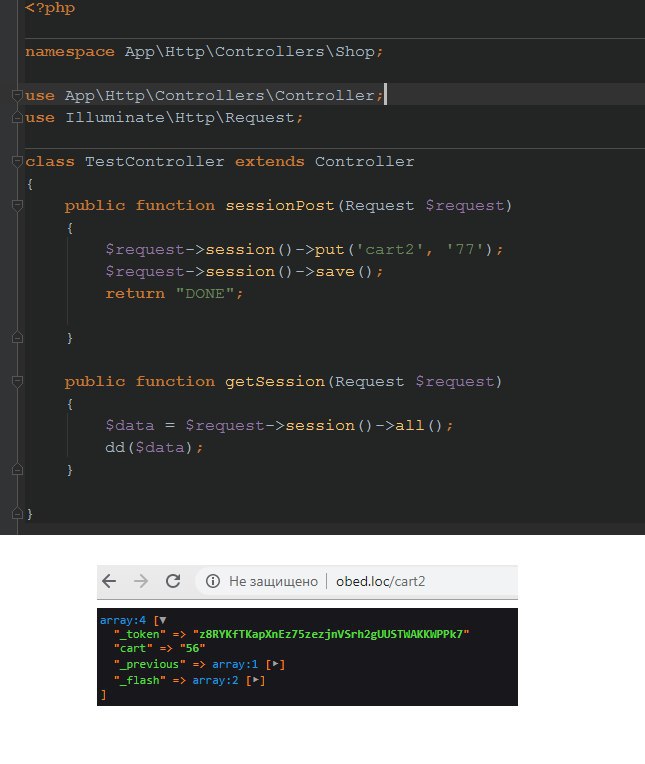
Task: Click the class closing brace fold marker
Action: click(x=17, y=513)
